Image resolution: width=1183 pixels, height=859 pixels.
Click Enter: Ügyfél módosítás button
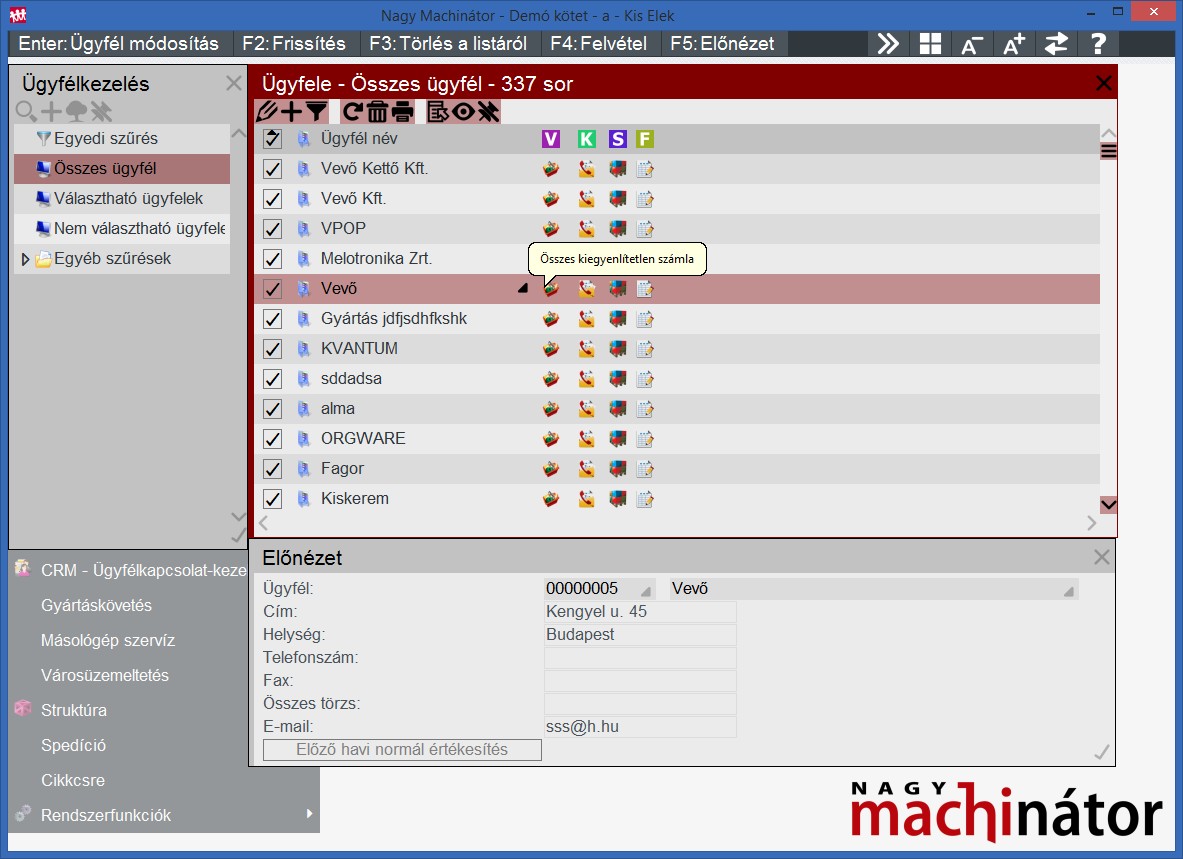118,44
